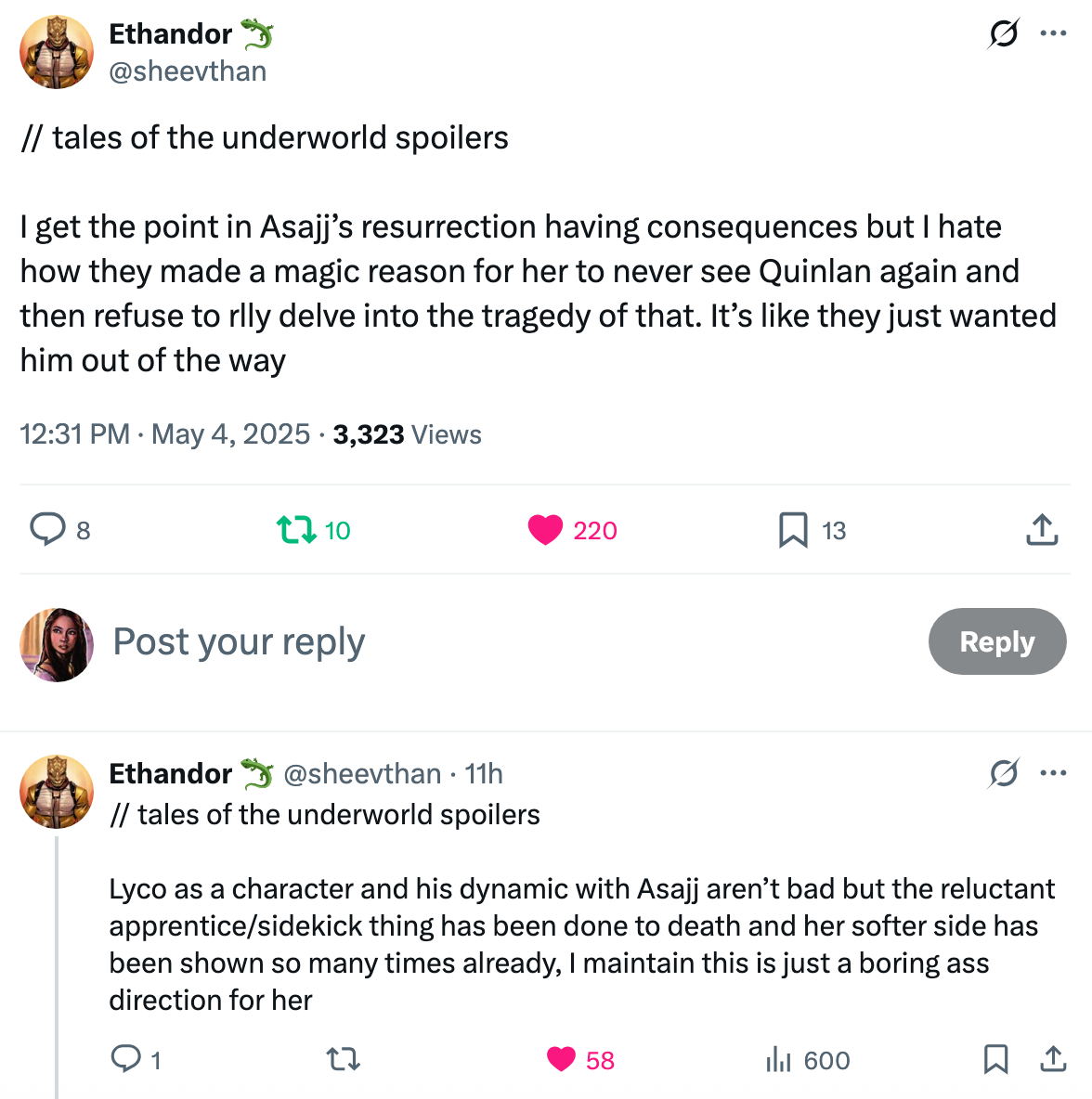Open the more options menu on the second post

point(1053,773)
